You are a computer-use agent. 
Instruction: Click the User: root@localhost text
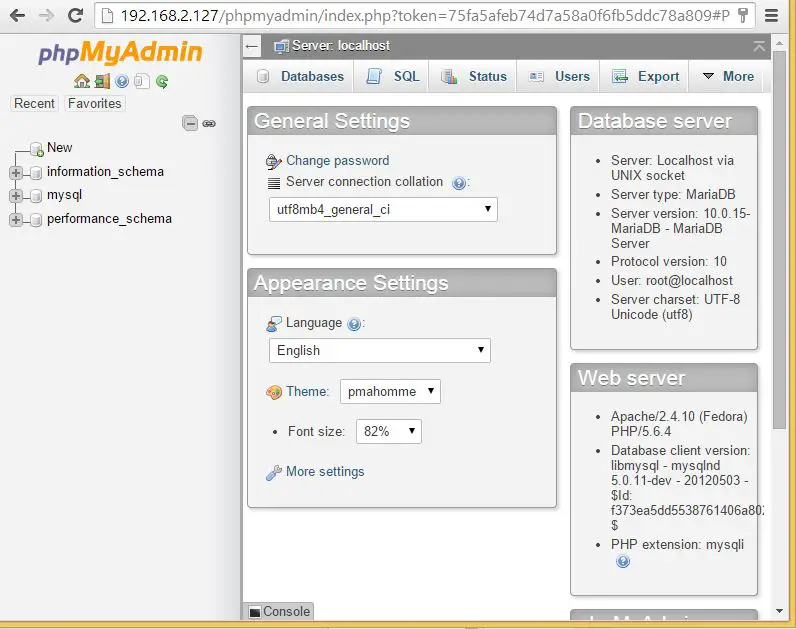click(672, 281)
